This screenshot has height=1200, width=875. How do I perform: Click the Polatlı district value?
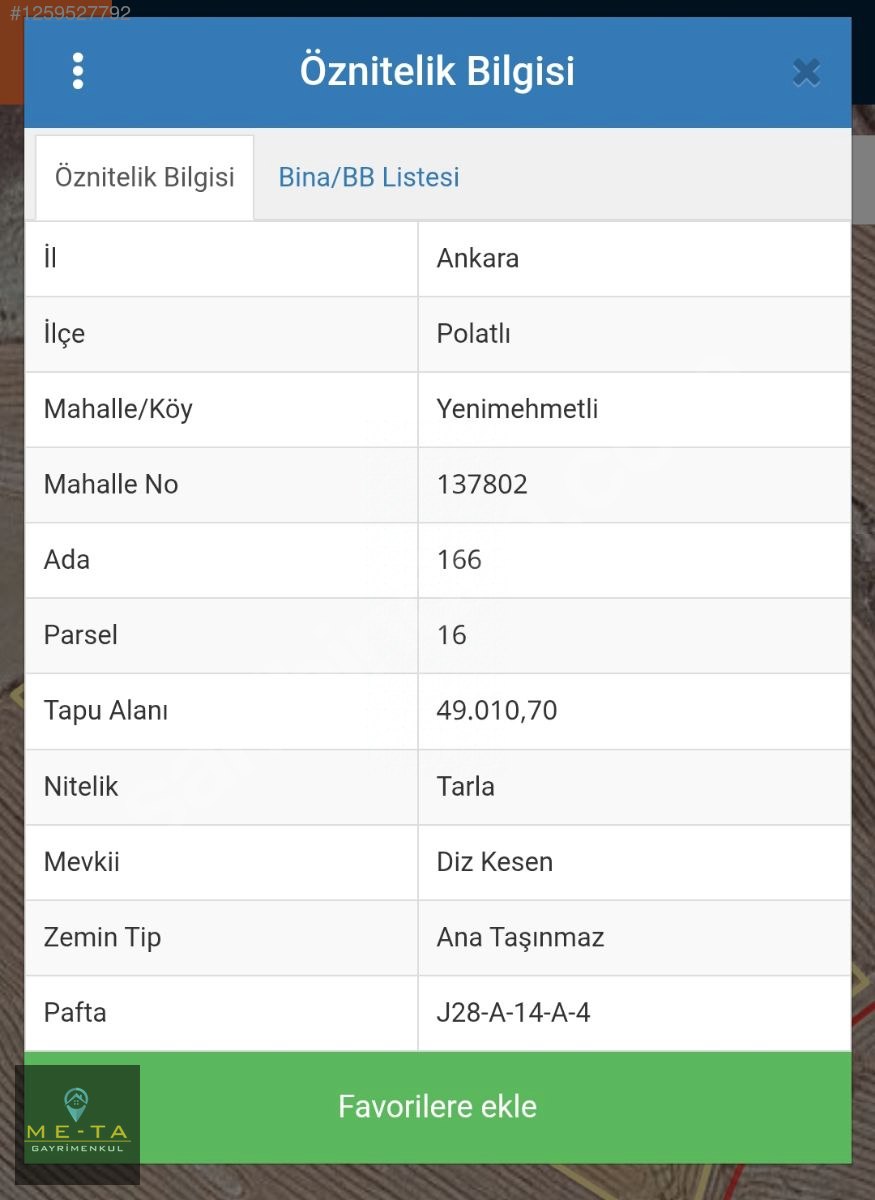tap(474, 334)
